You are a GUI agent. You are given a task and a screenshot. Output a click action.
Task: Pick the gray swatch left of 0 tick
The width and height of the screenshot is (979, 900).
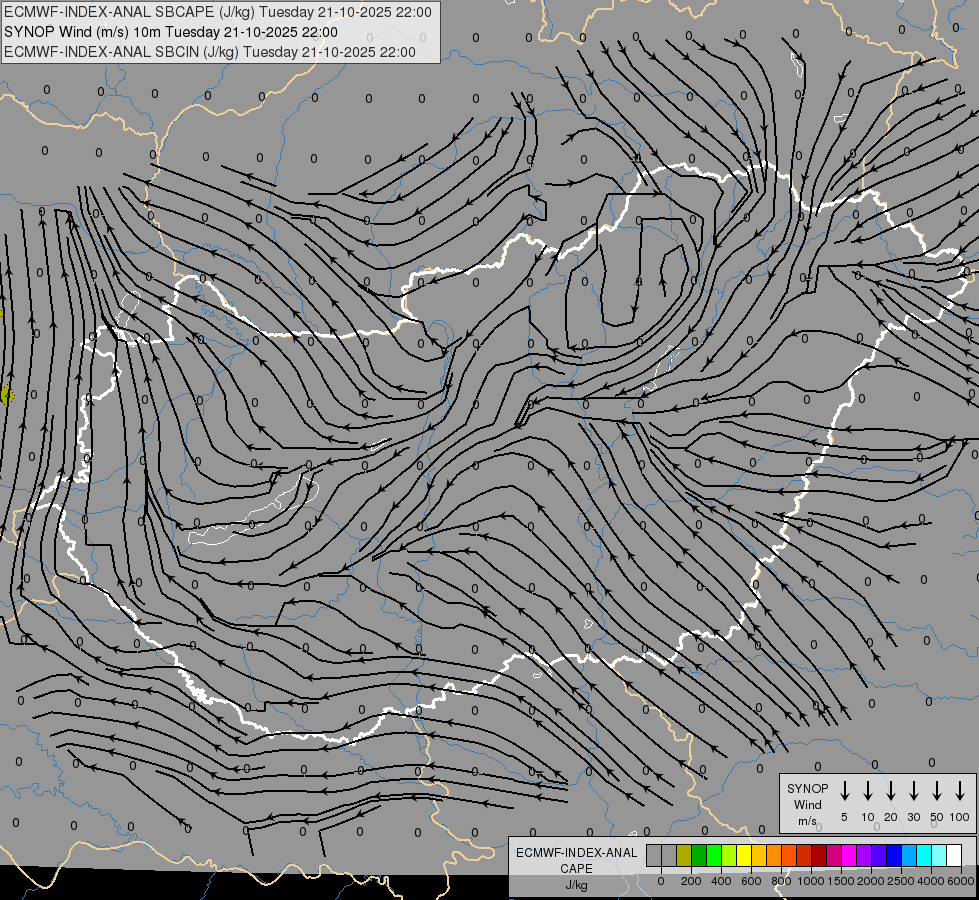[654, 855]
